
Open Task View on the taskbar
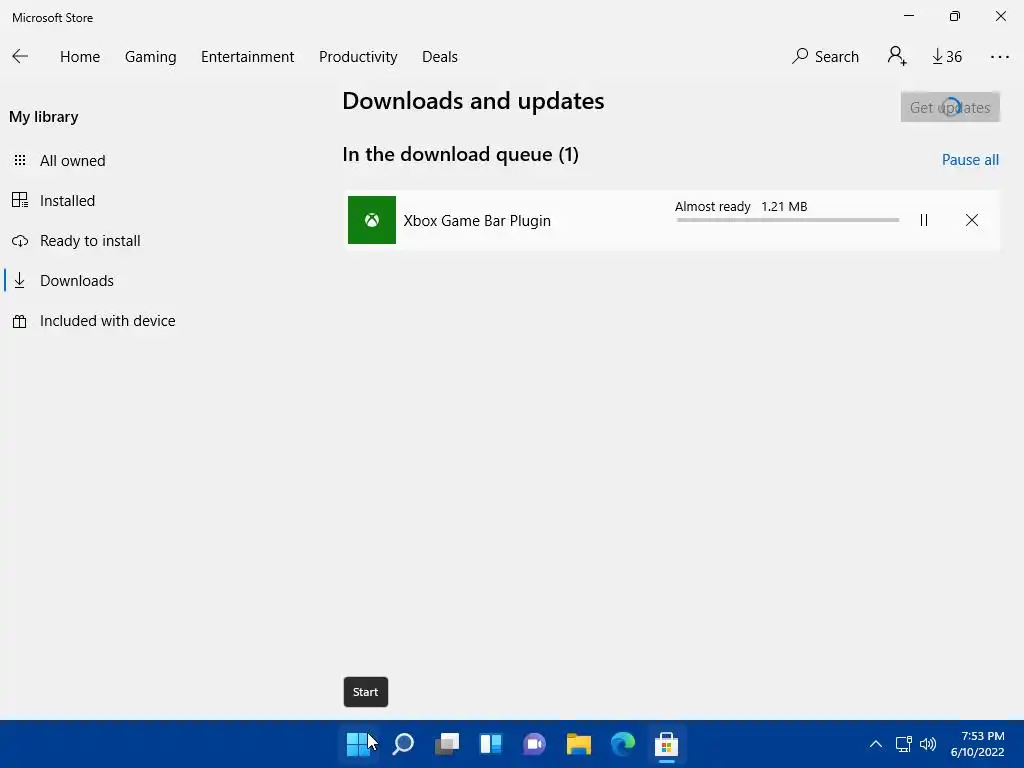(447, 744)
